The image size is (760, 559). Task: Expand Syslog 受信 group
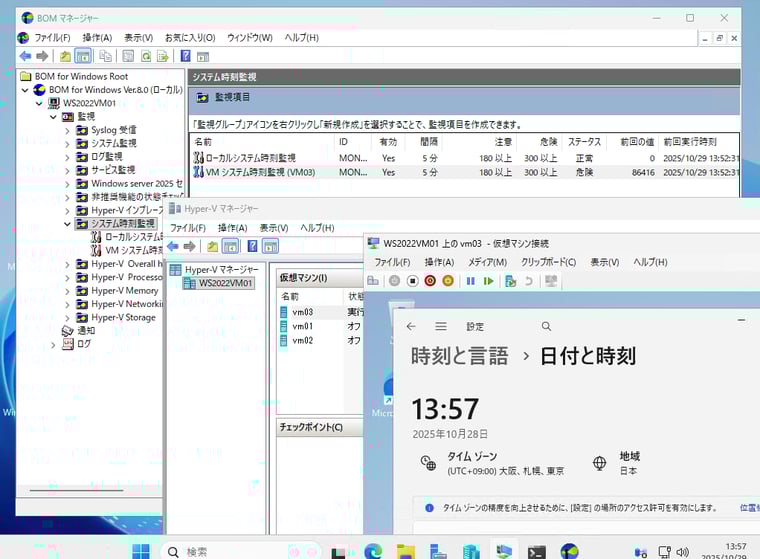[x=67, y=130]
